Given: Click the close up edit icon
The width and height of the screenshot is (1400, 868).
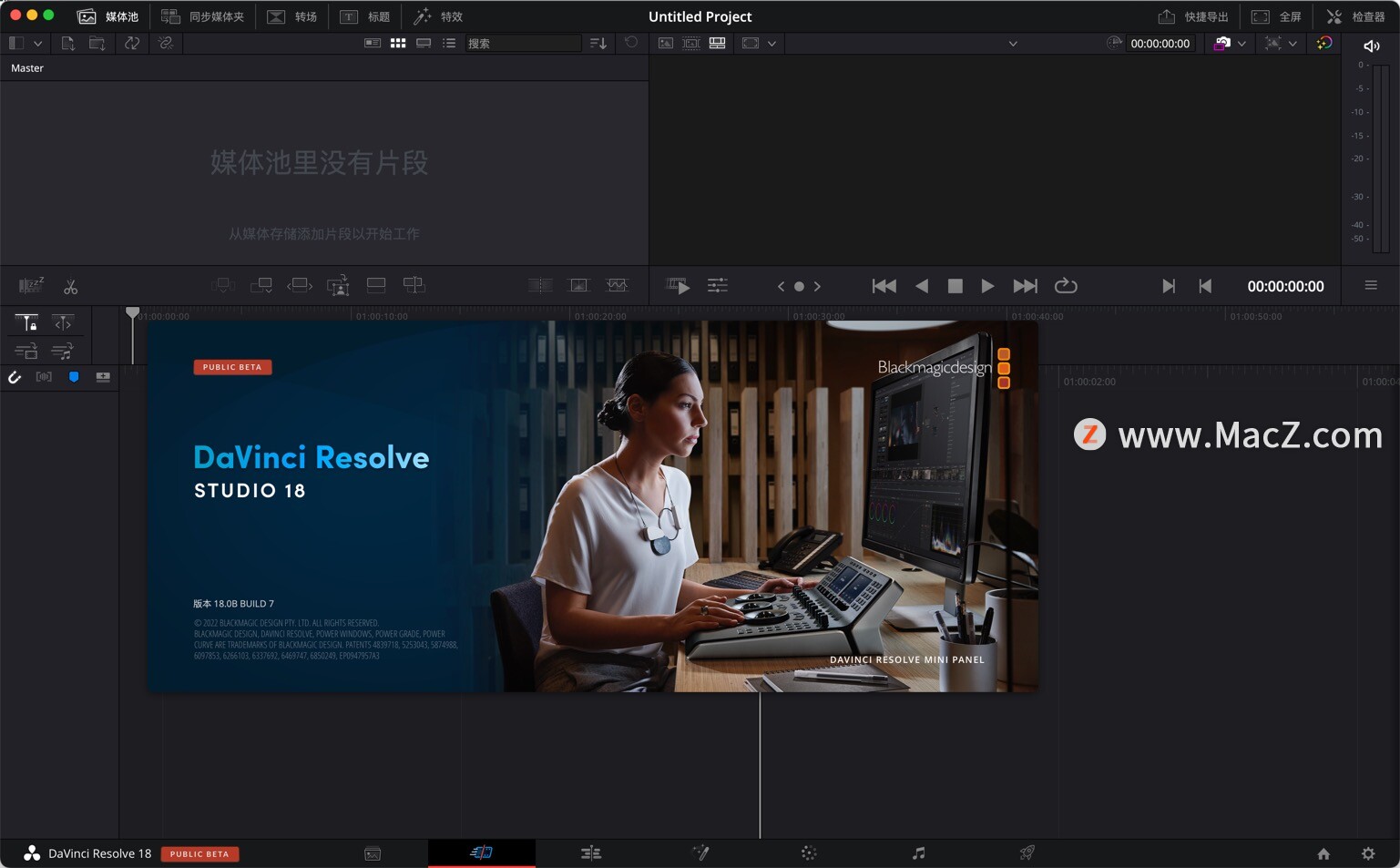Looking at the screenshot, I should pos(338,286).
